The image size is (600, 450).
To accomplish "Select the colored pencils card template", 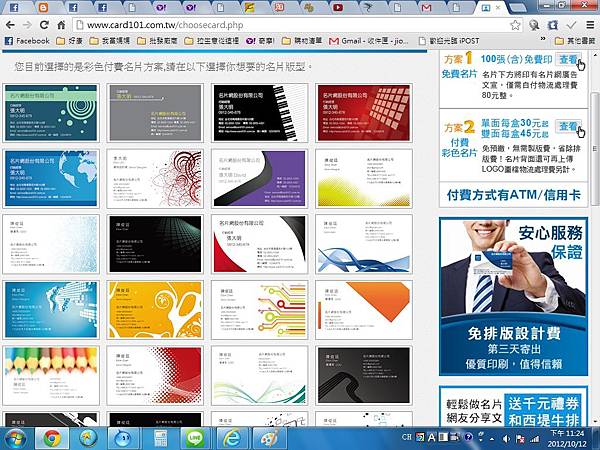I will 51,376.
